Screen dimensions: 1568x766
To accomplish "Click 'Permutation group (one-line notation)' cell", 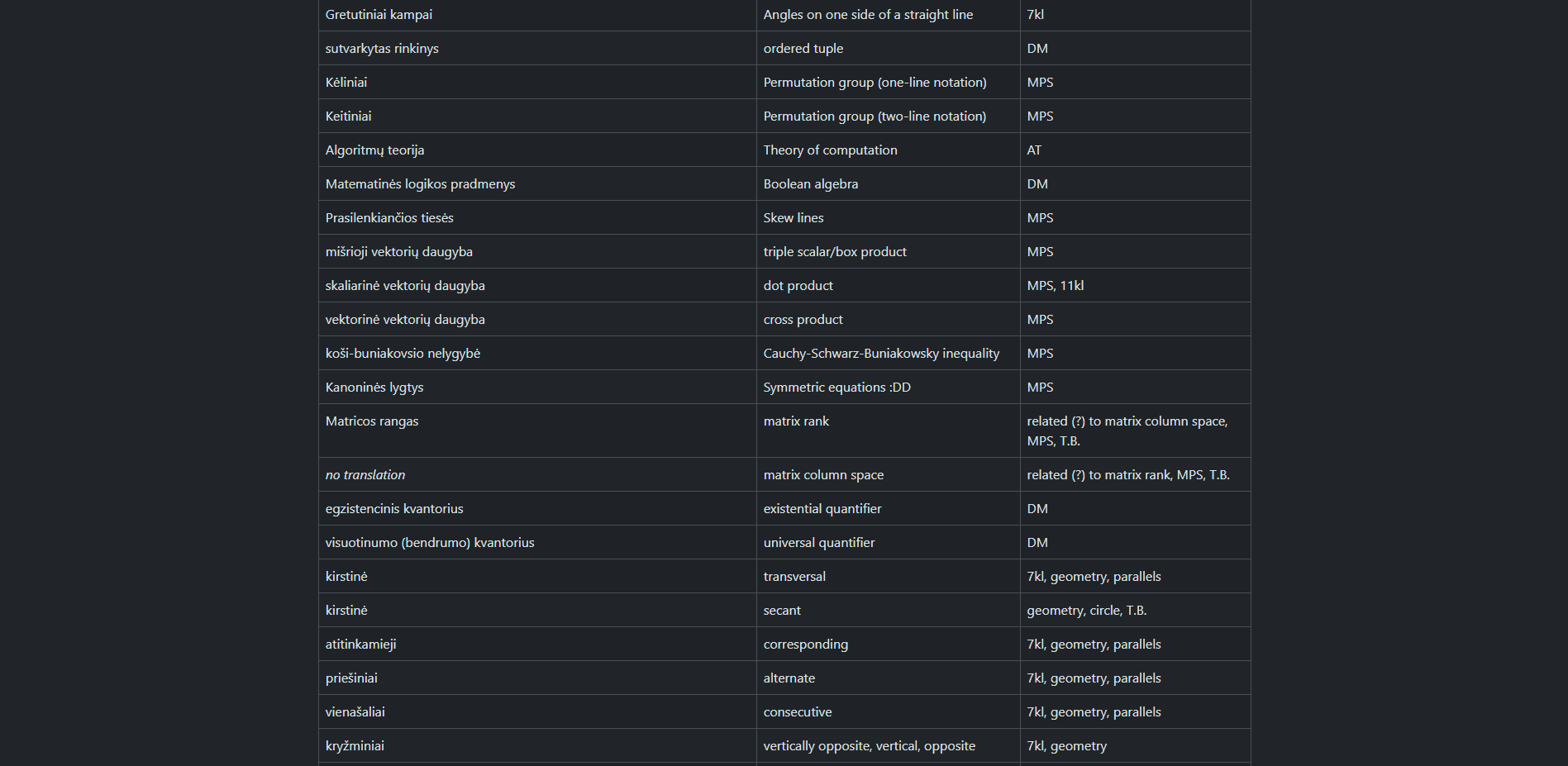I will point(875,83).
